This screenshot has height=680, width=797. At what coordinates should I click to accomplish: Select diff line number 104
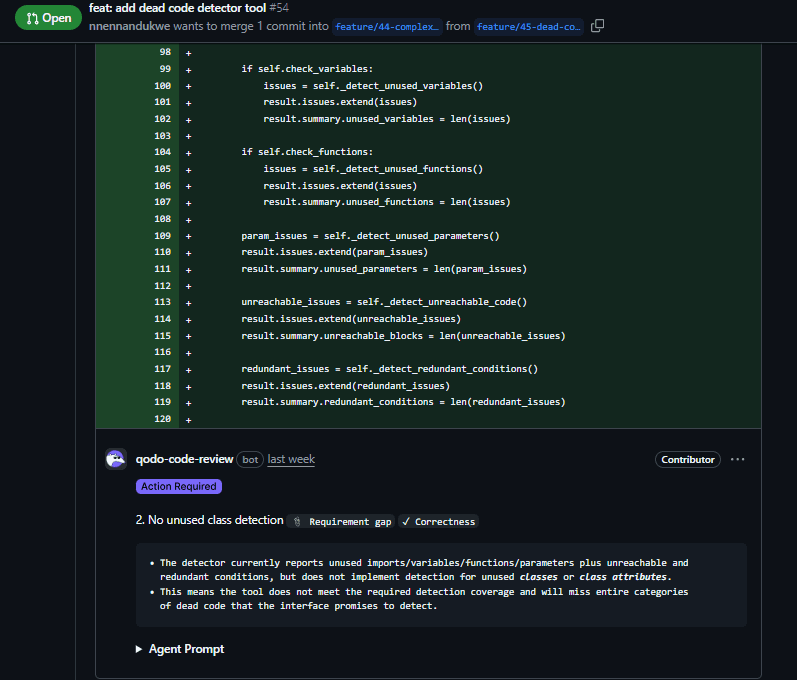click(x=163, y=152)
